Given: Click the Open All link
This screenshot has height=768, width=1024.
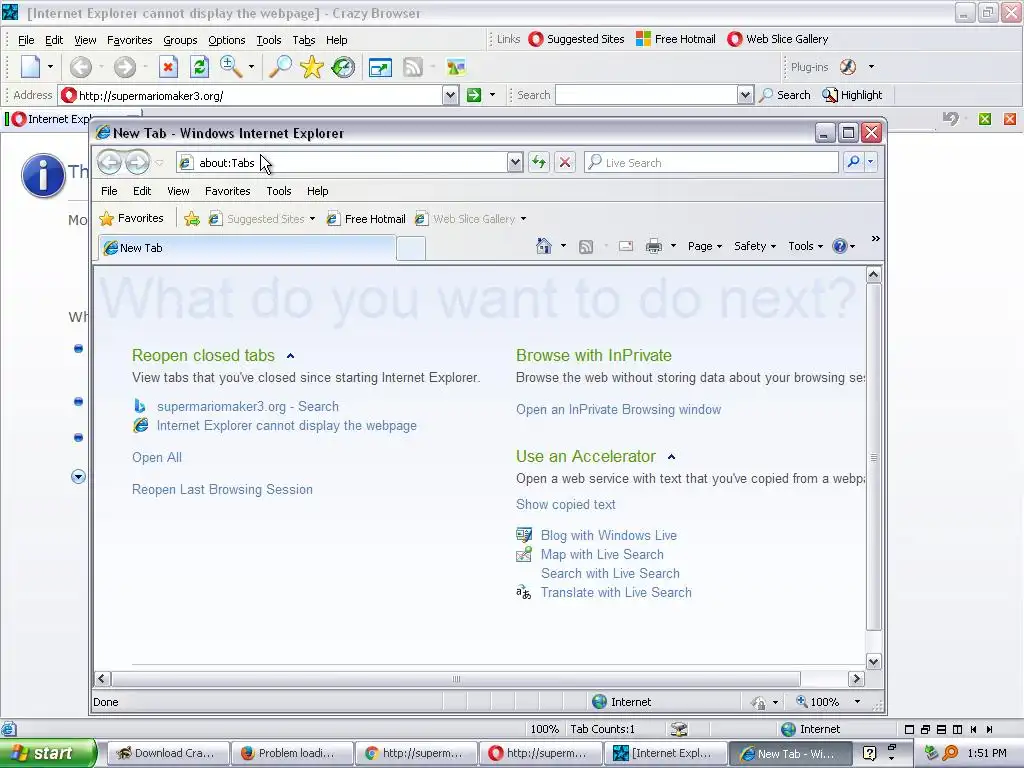Looking at the screenshot, I should coord(157,458).
